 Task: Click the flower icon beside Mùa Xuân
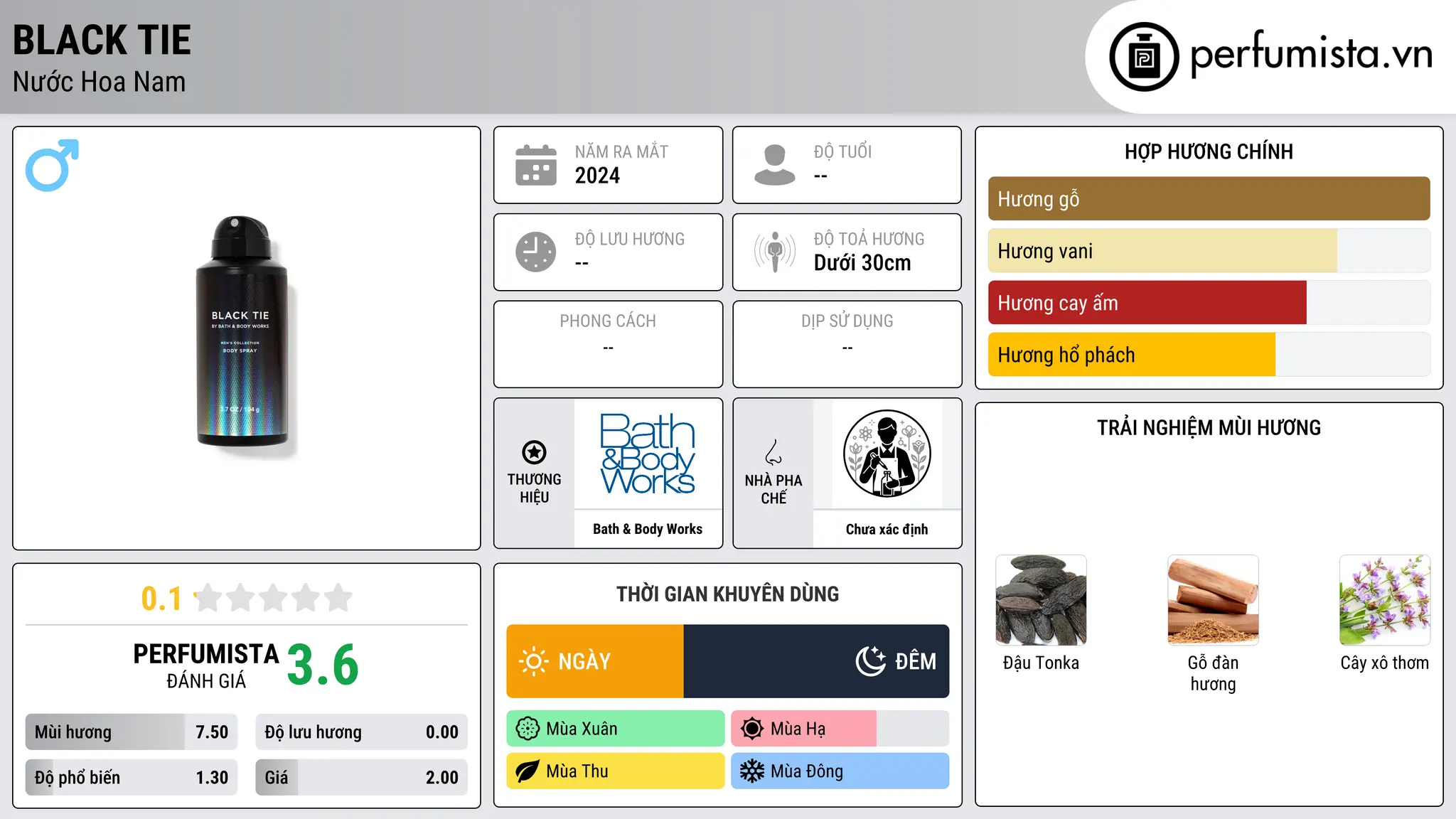(x=528, y=729)
